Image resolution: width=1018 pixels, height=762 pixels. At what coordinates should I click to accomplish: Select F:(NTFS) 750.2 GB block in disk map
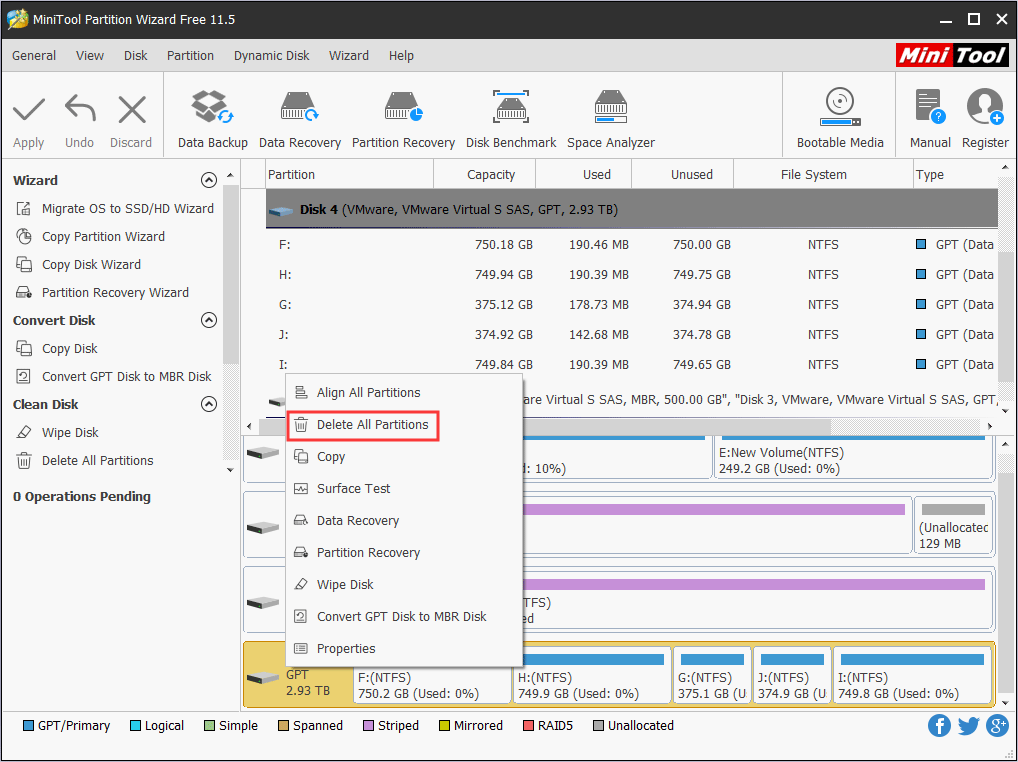pos(432,685)
